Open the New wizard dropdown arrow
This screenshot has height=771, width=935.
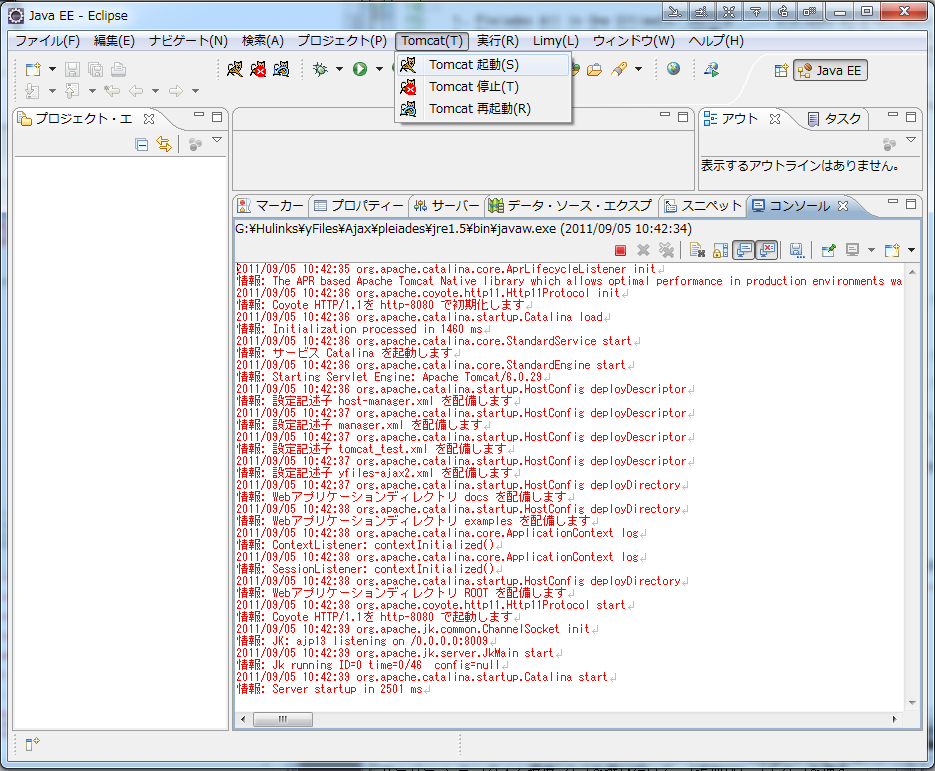pyautogui.click(x=52, y=69)
